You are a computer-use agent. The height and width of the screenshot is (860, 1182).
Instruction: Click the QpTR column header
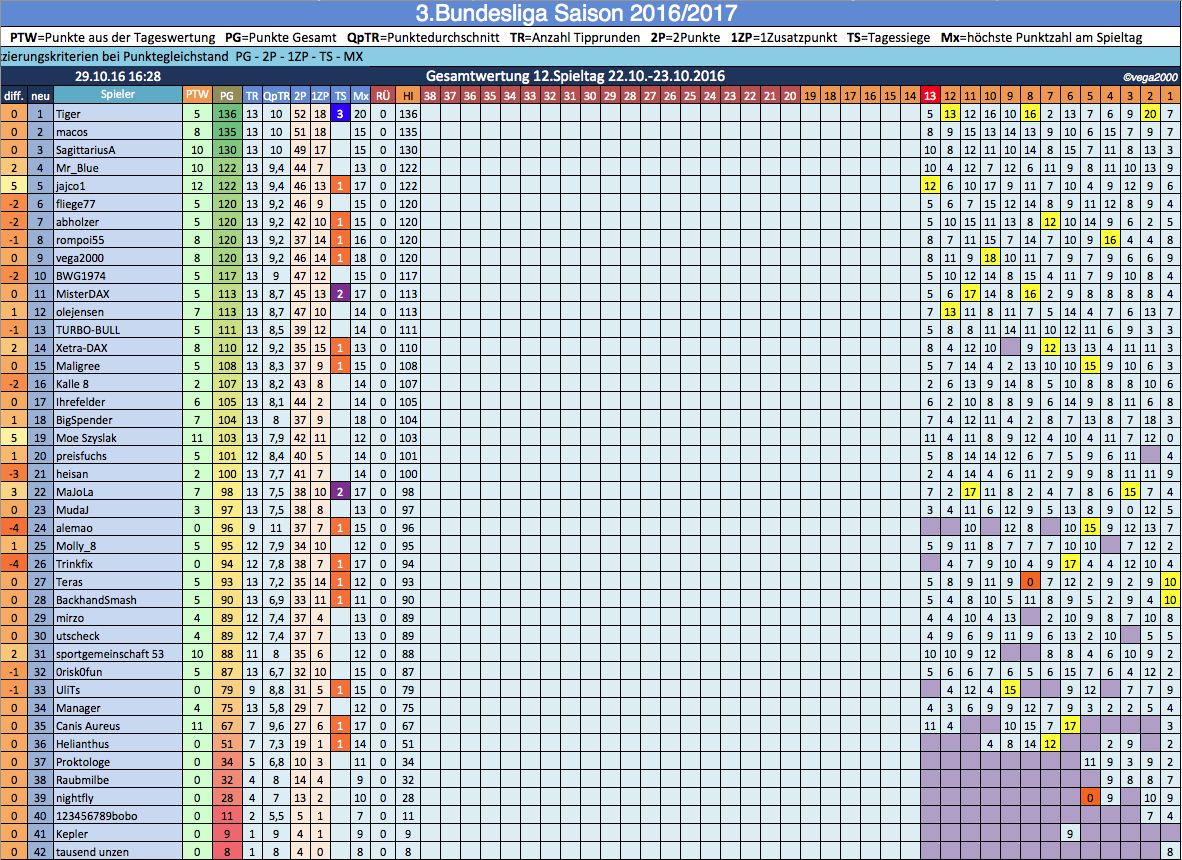click(x=274, y=95)
